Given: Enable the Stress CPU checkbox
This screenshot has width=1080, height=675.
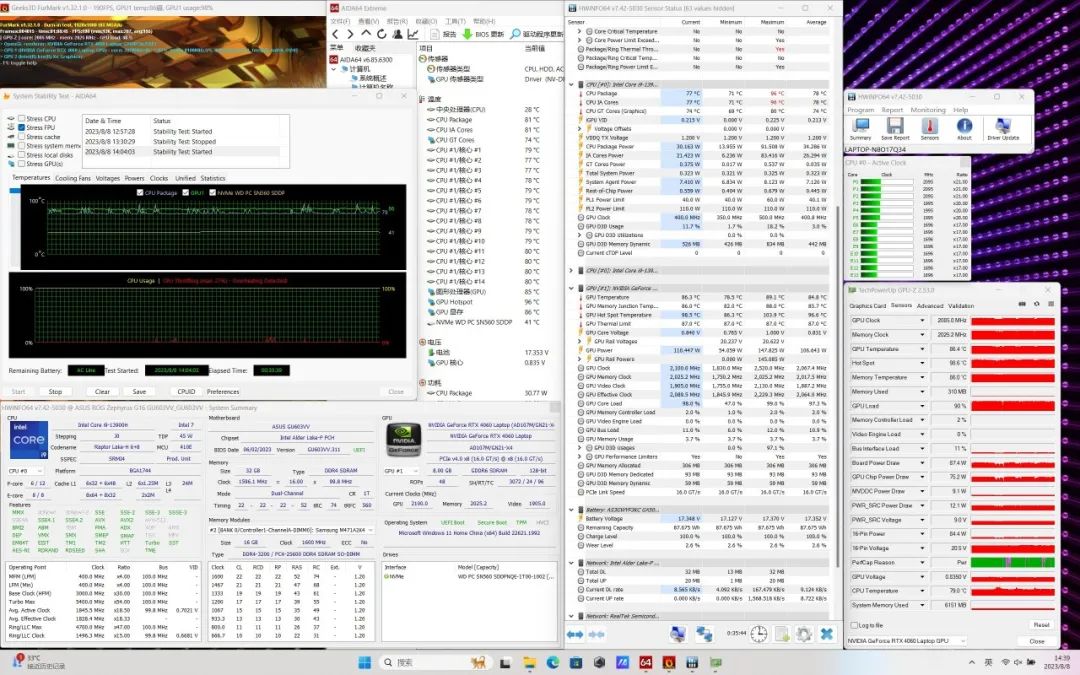Looking at the screenshot, I should 21,119.
